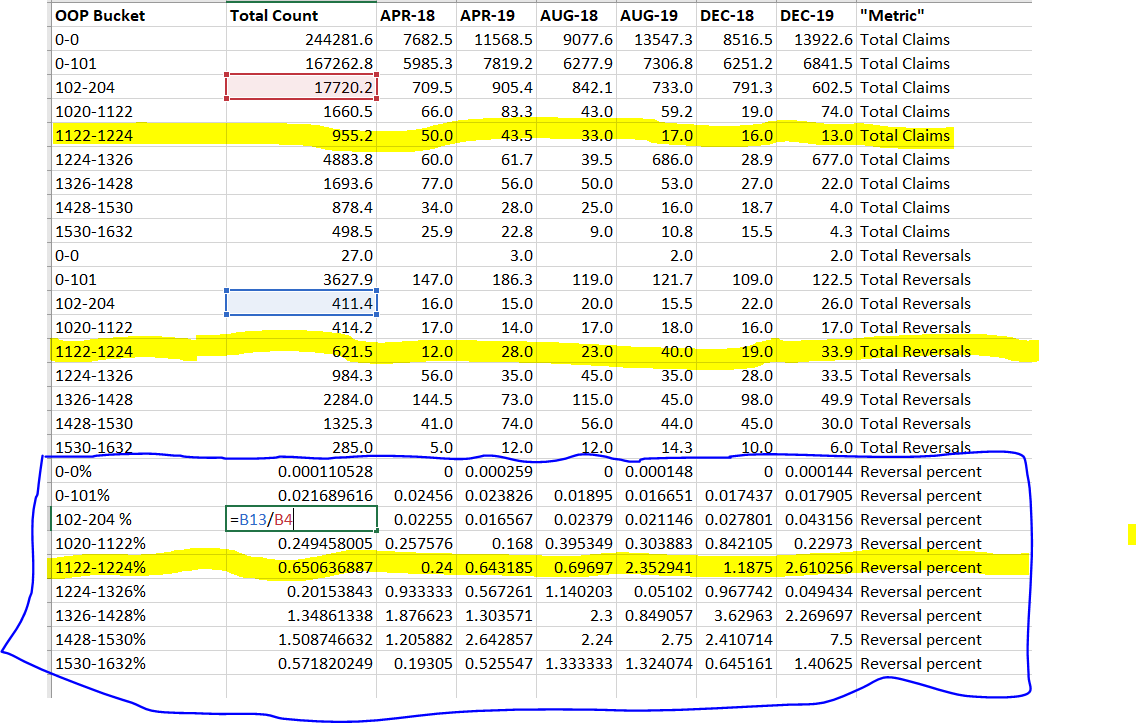This screenshot has height=723, width=1136.
Task: Select the Total Count header cell
Action: pyautogui.click(x=301, y=15)
